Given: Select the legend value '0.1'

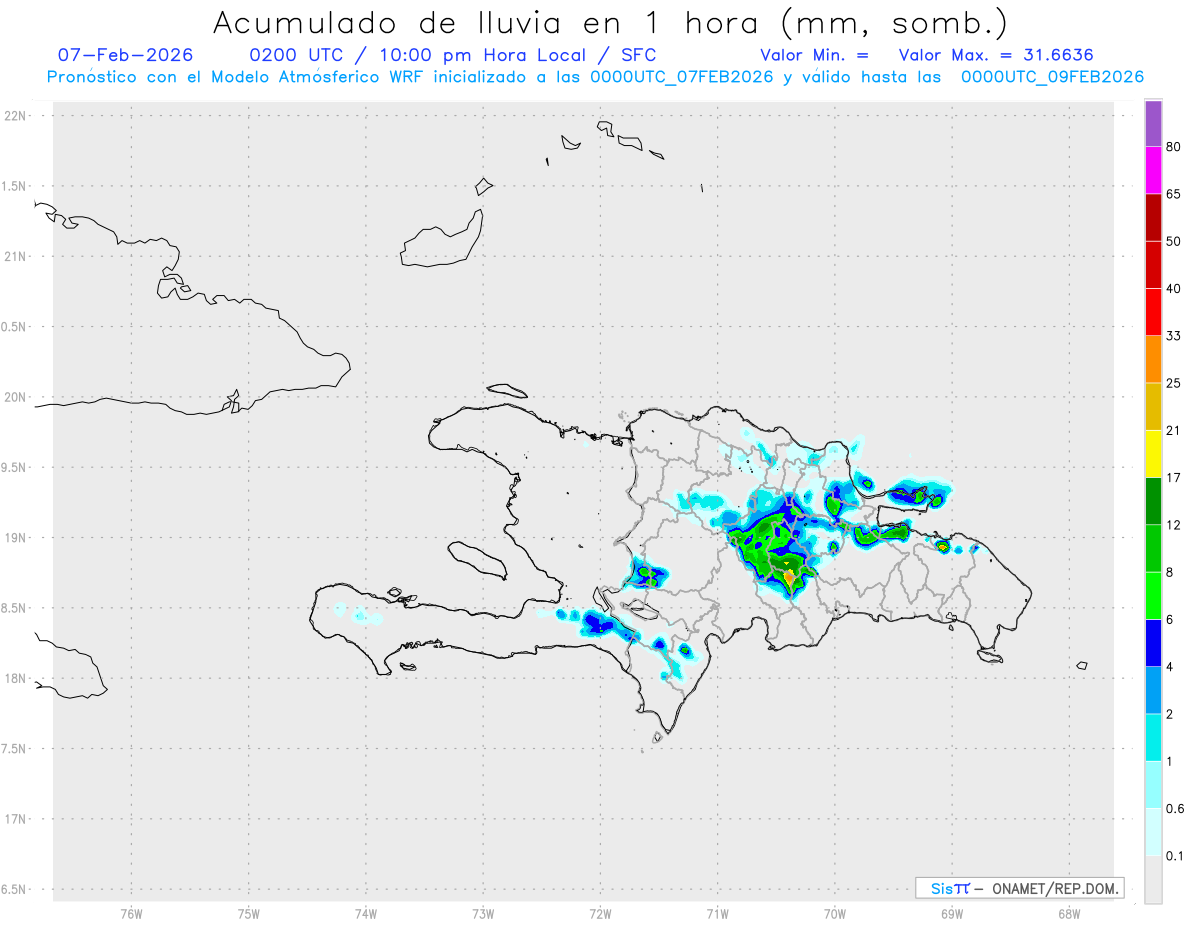Looking at the screenshot, I should [1176, 856].
